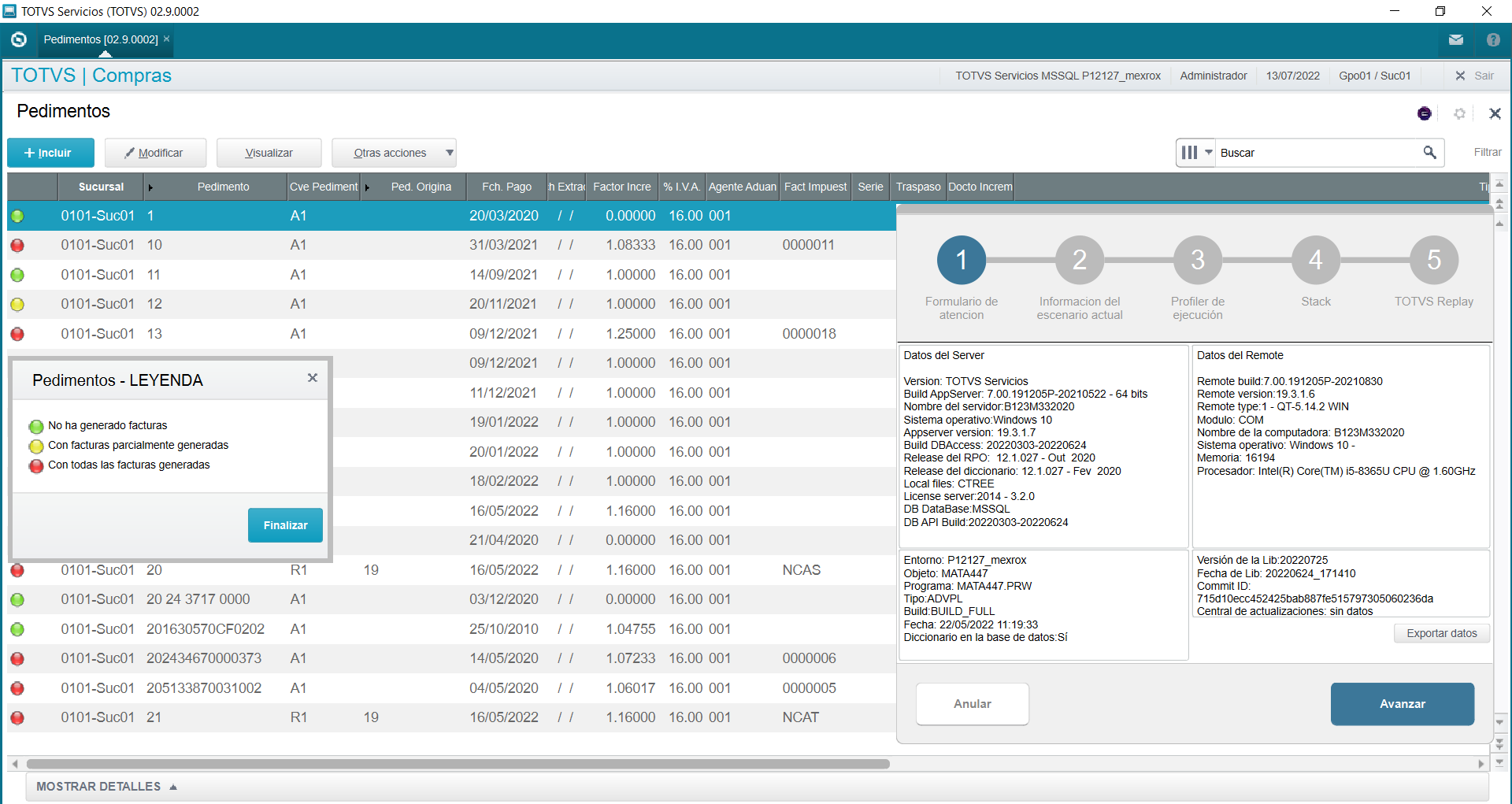
Task: Click the Sair exit button
Action: [x=1474, y=76]
